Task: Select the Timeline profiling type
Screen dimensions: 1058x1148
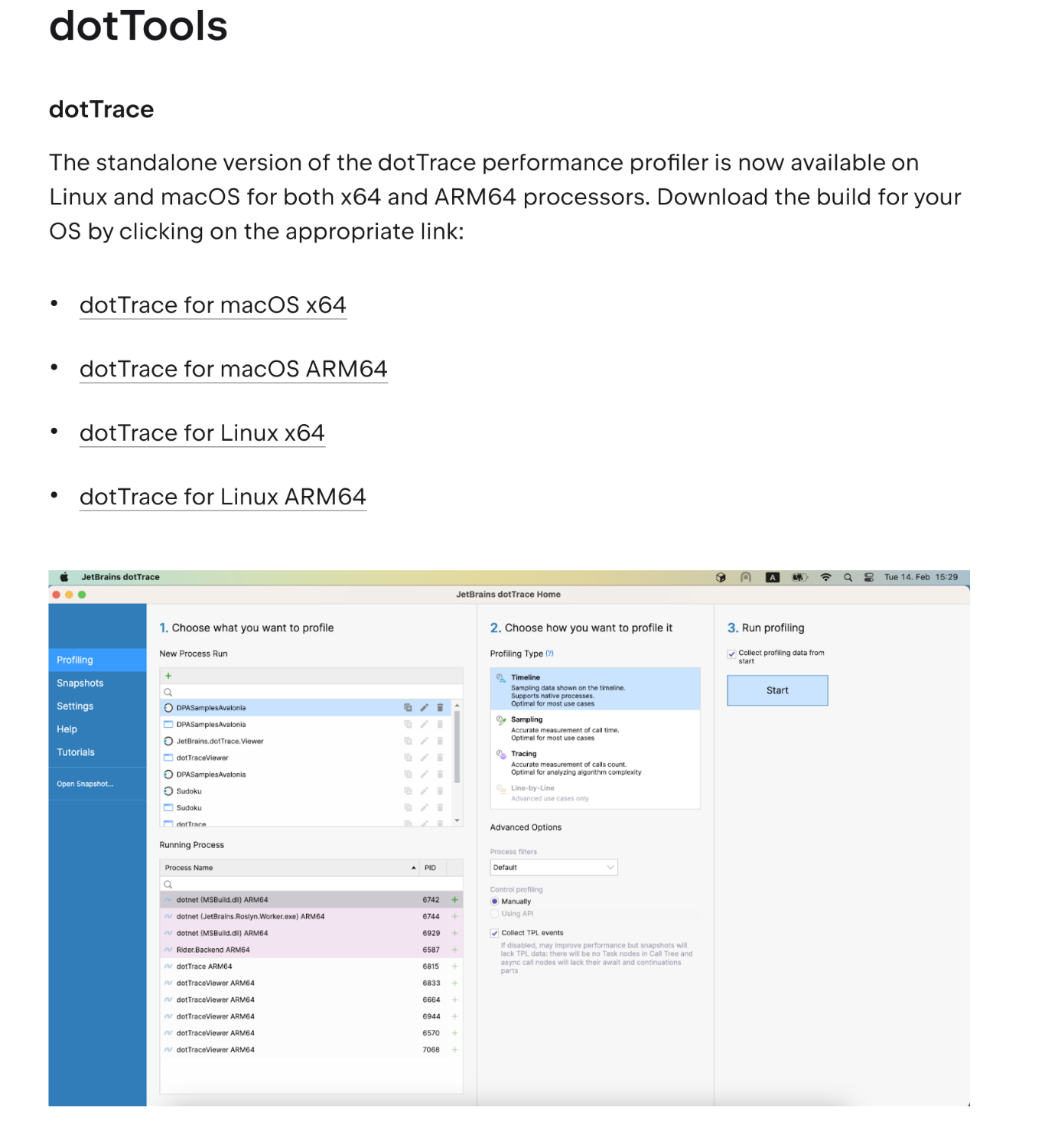Action: [595, 689]
